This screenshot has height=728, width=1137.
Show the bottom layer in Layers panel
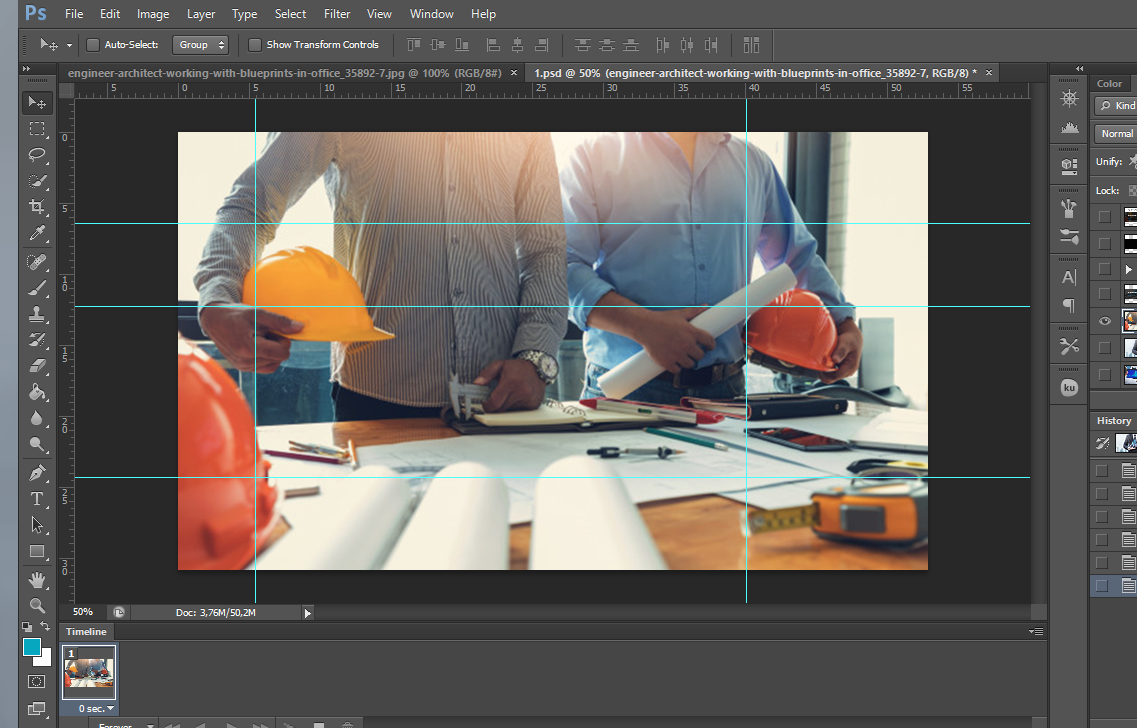point(1104,374)
